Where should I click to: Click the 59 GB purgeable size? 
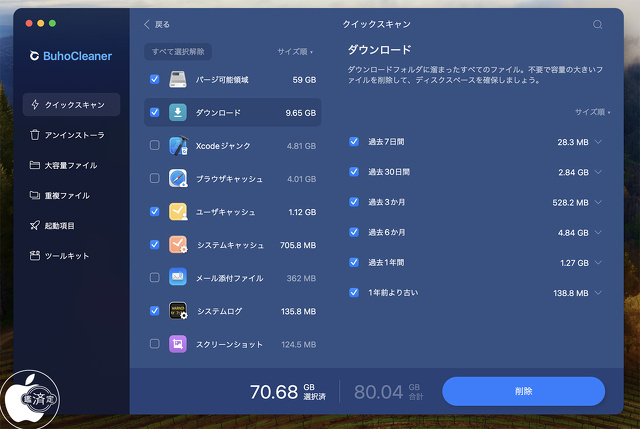304,80
